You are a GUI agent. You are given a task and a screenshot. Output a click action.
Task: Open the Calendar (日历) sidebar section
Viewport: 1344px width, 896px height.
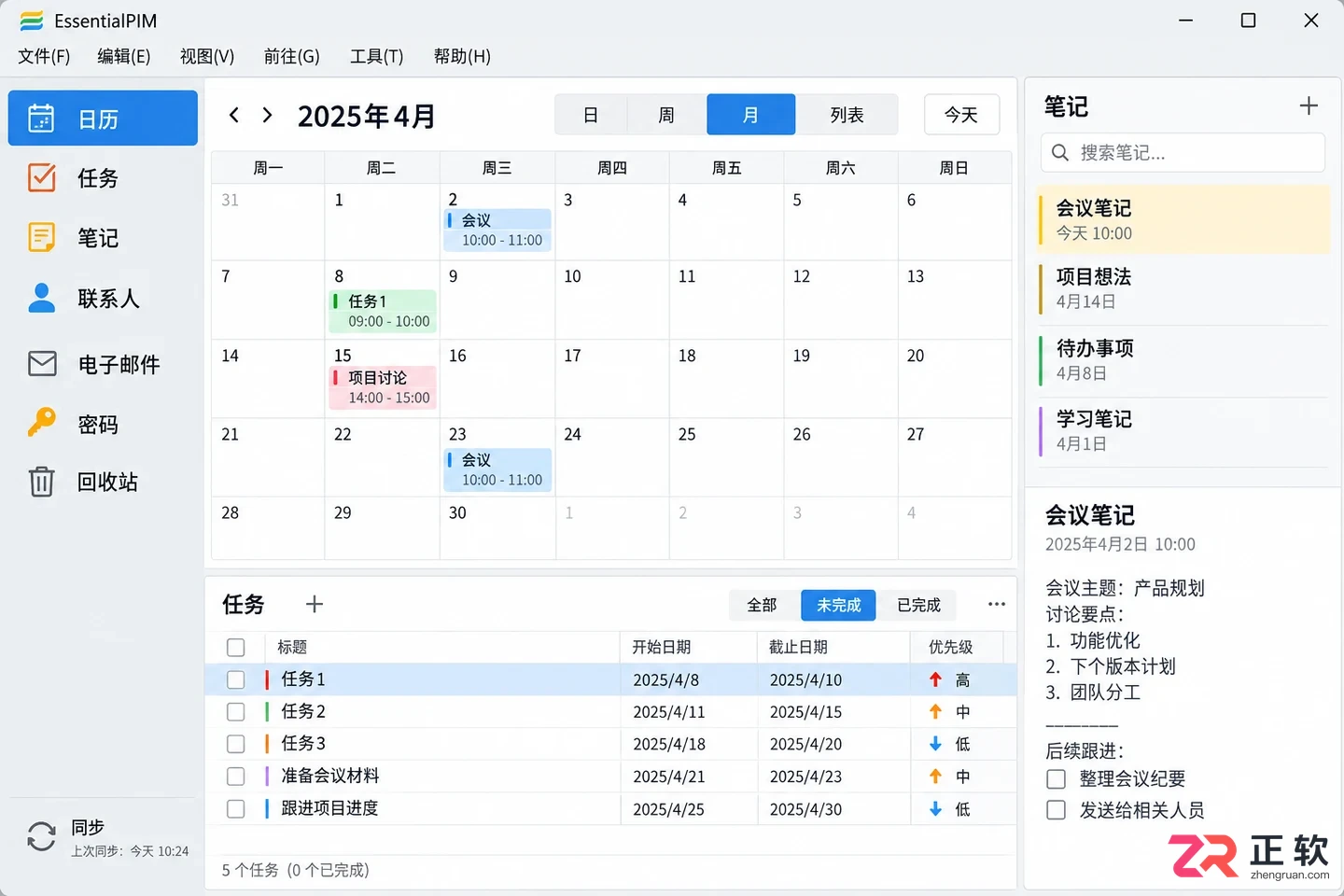click(103, 119)
